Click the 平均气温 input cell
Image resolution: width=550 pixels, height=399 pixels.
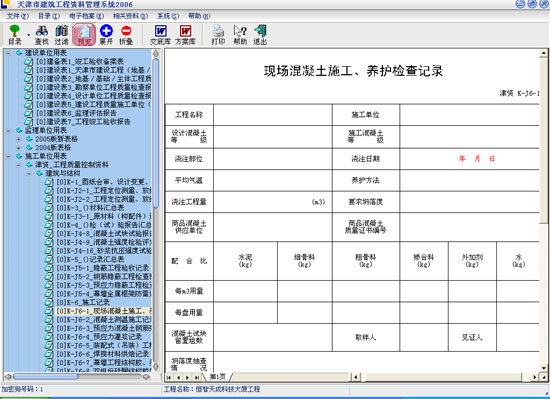click(273, 181)
